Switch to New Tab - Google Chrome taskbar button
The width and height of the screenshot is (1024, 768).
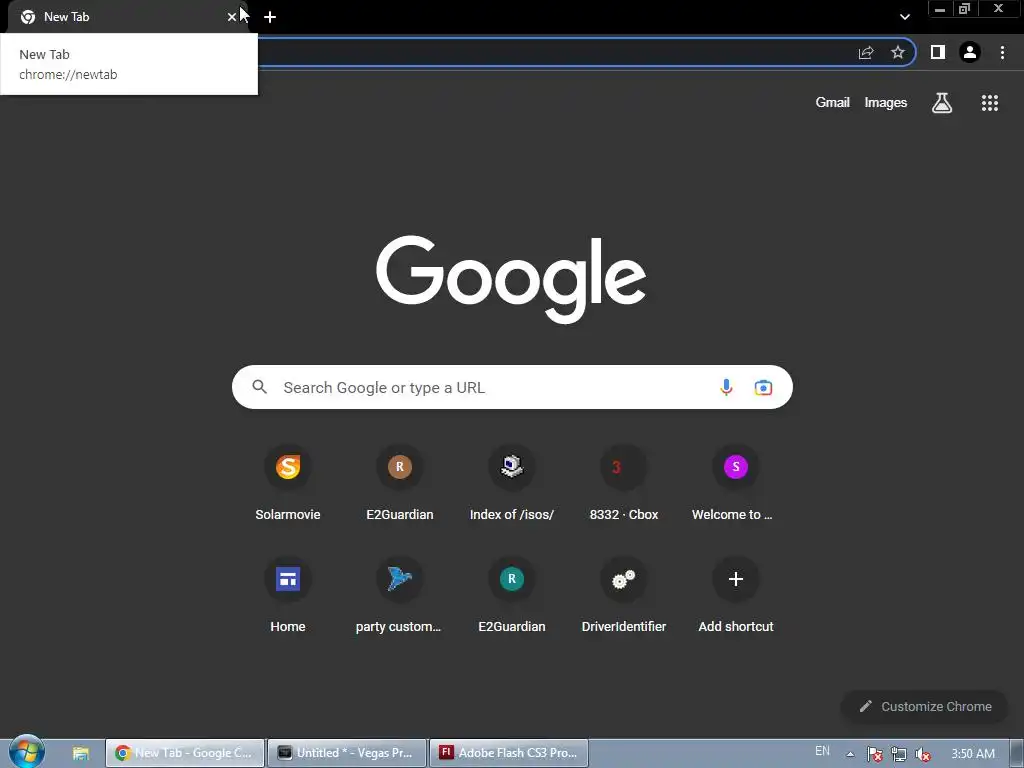click(185, 753)
